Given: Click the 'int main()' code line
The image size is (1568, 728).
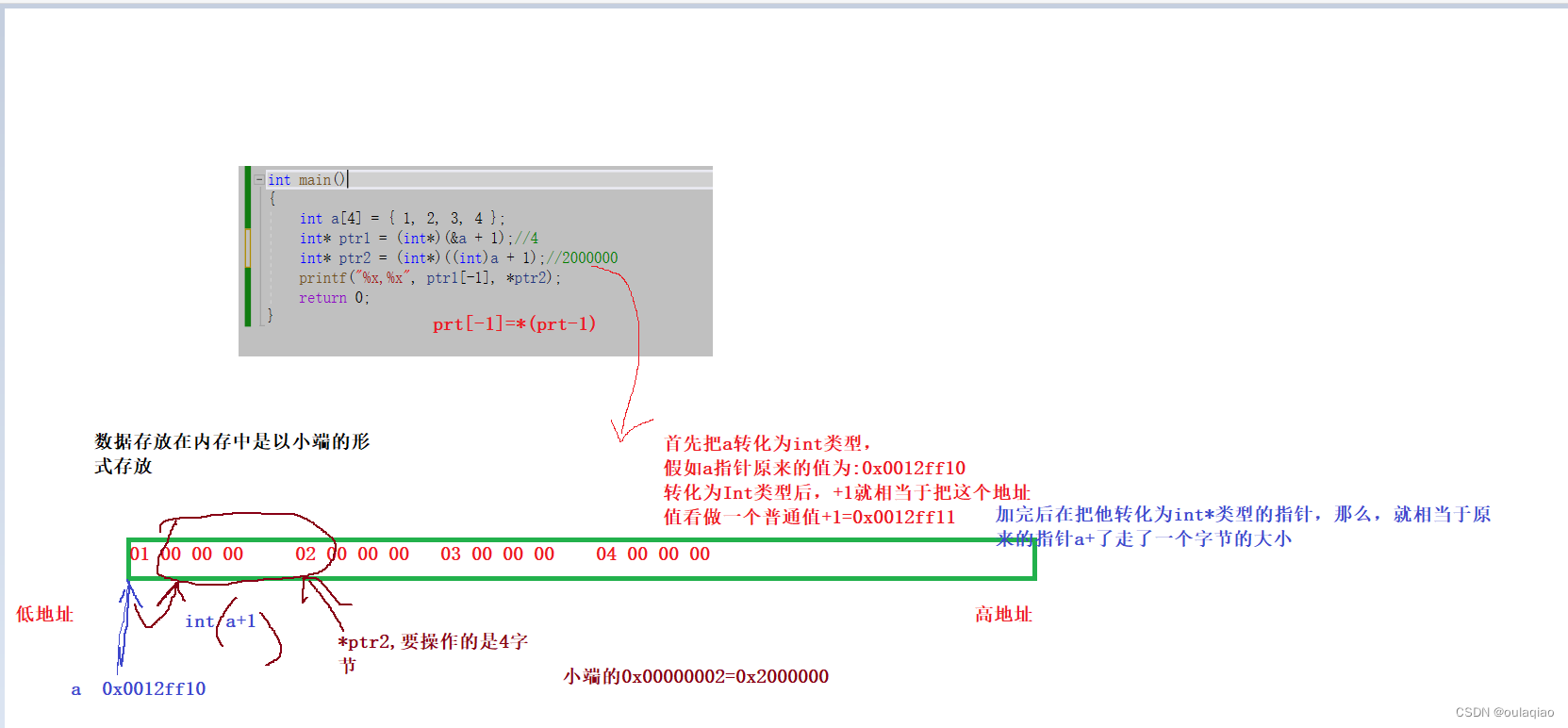Looking at the screenshot, I should point(307,179).
